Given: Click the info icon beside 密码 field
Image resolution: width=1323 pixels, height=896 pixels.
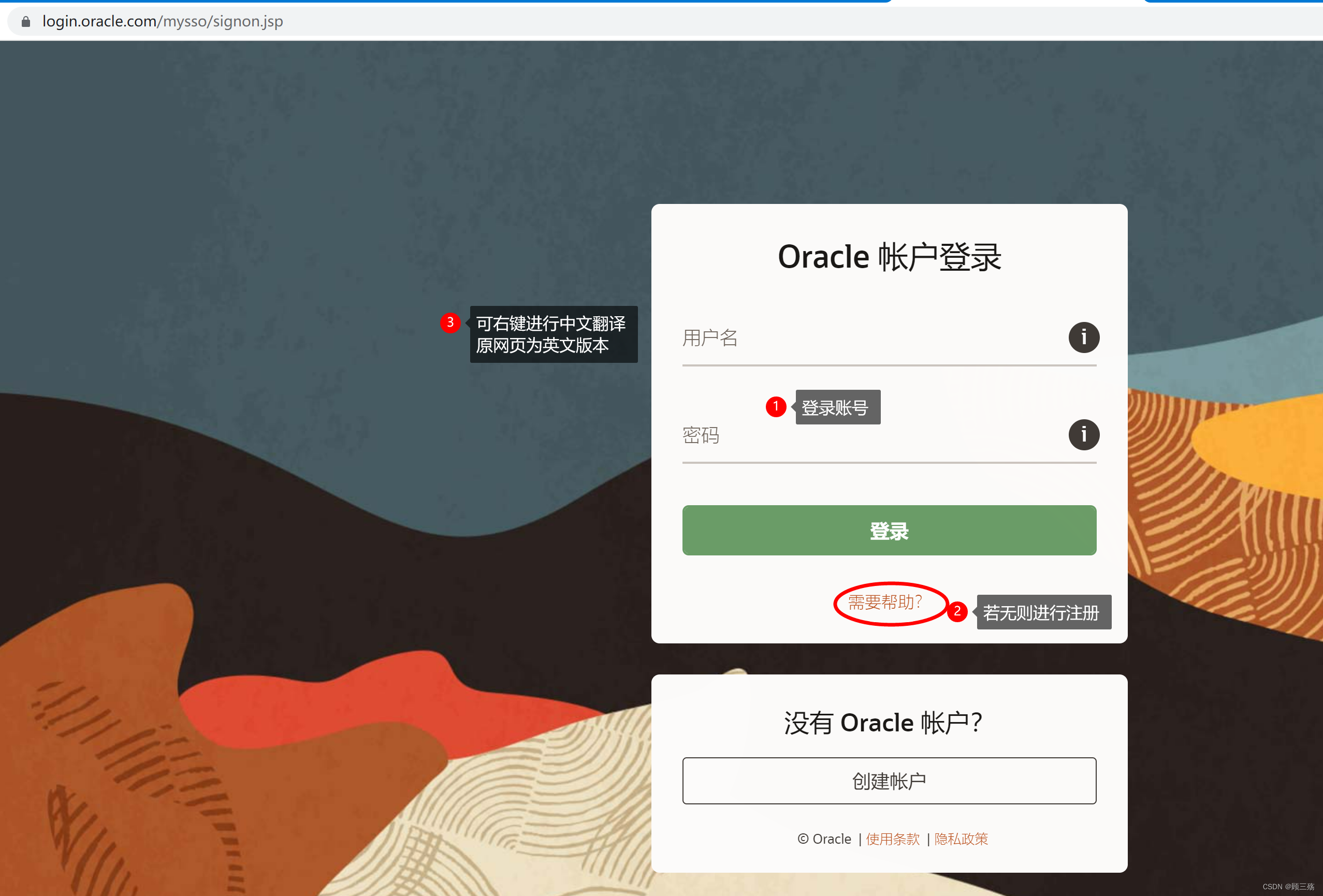Looking at the screenshot, I should [1083, 435].
